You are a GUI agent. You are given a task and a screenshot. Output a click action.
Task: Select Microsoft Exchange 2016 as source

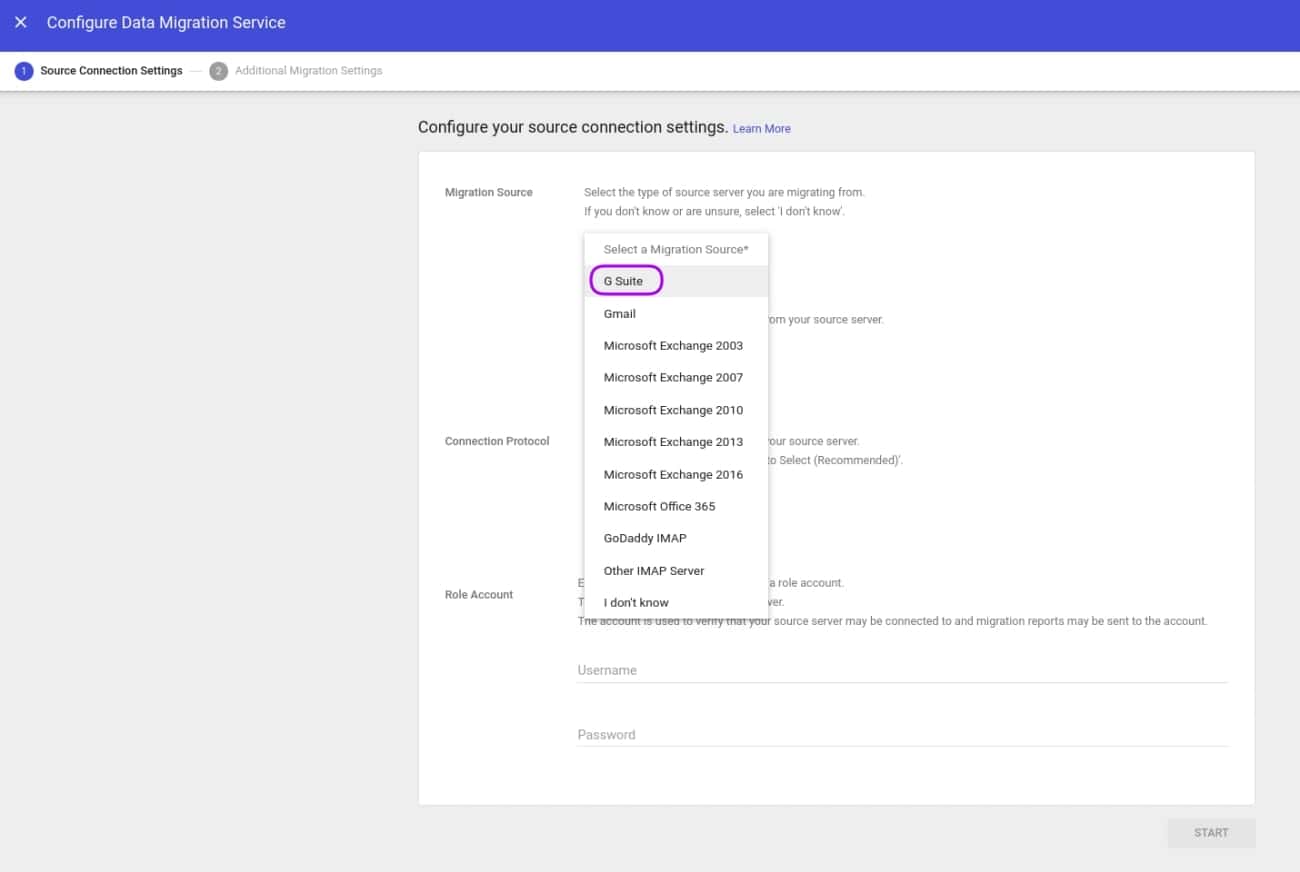click(673, 474)
